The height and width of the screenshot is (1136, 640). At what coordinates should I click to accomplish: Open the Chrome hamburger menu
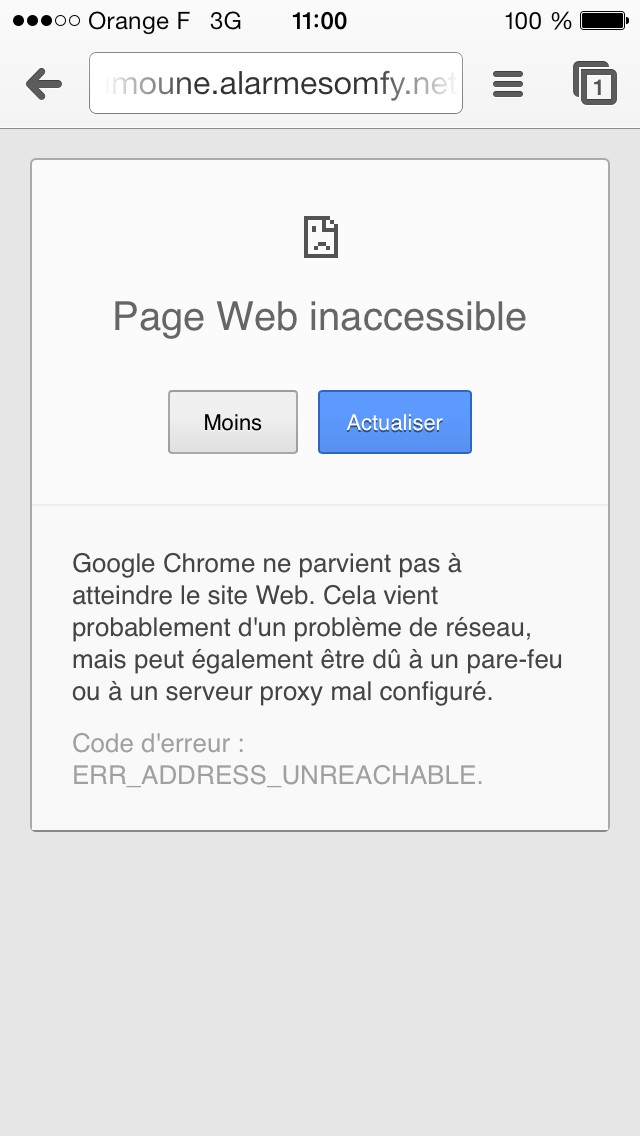(508, 85)
